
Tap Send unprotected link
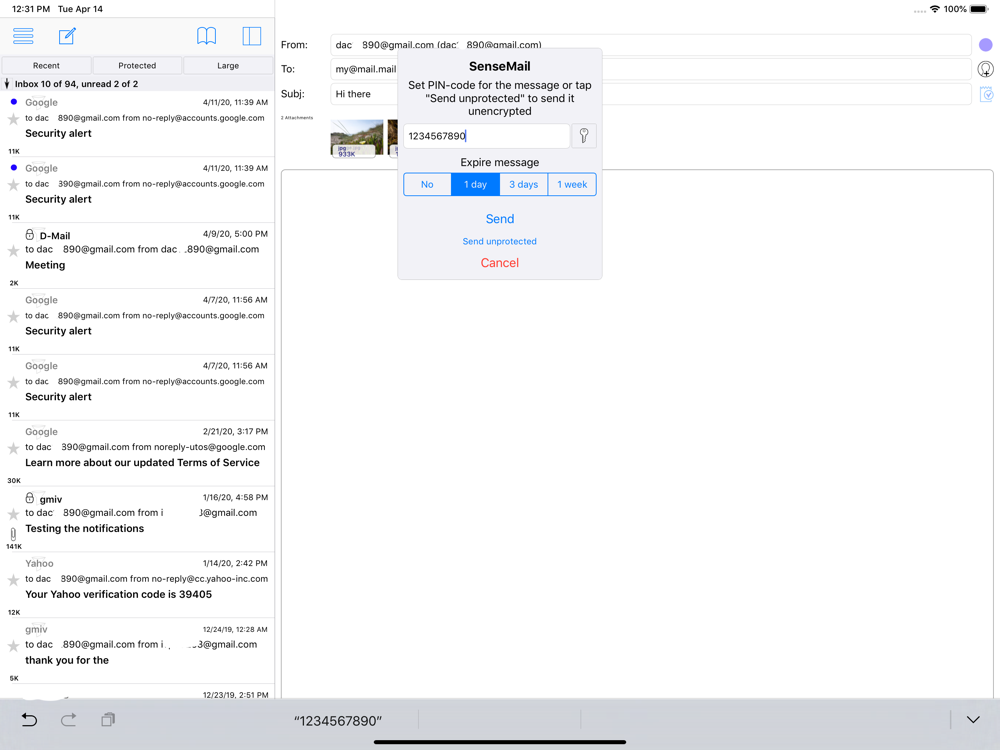(499, 241)
